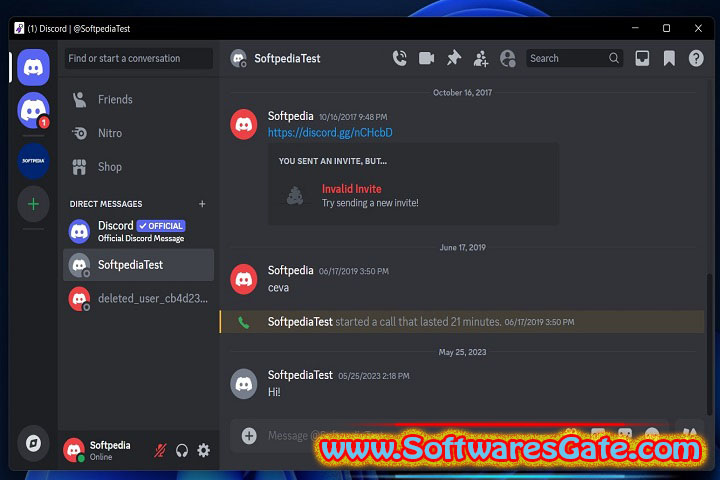
Task: Open the server with one notification badge
Action: point(34,111)
